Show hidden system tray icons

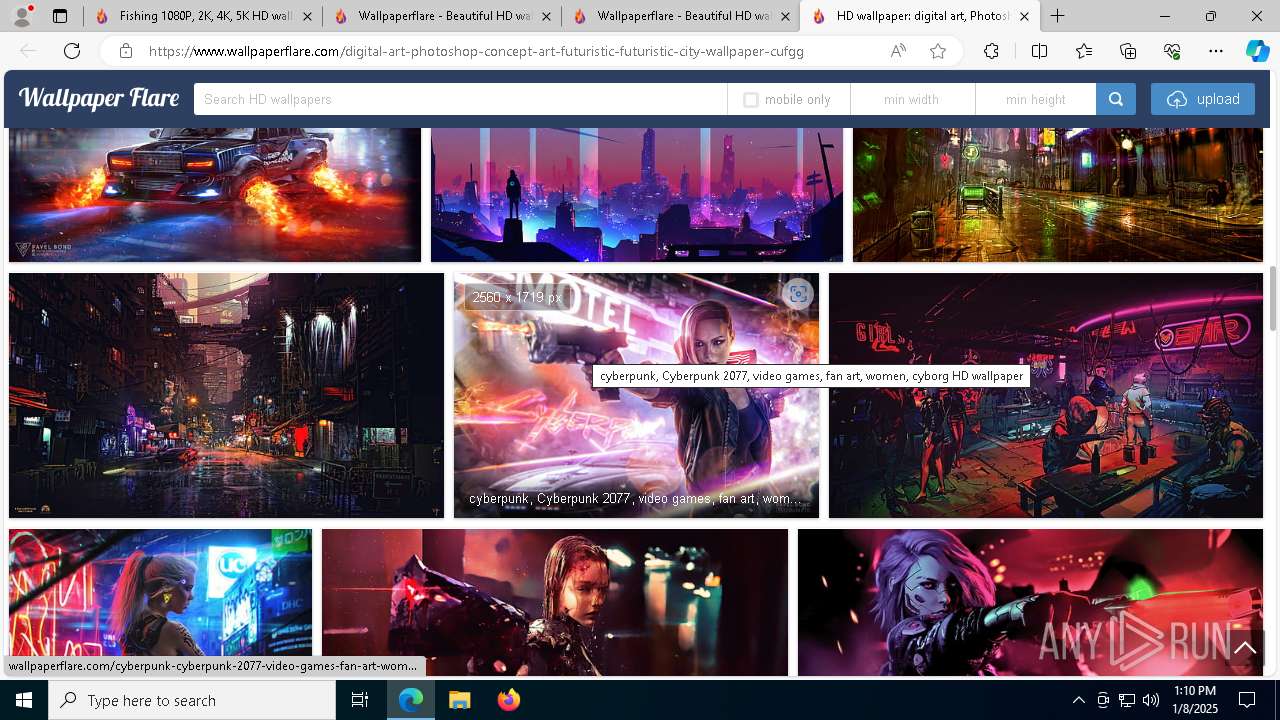point(1078,700)
